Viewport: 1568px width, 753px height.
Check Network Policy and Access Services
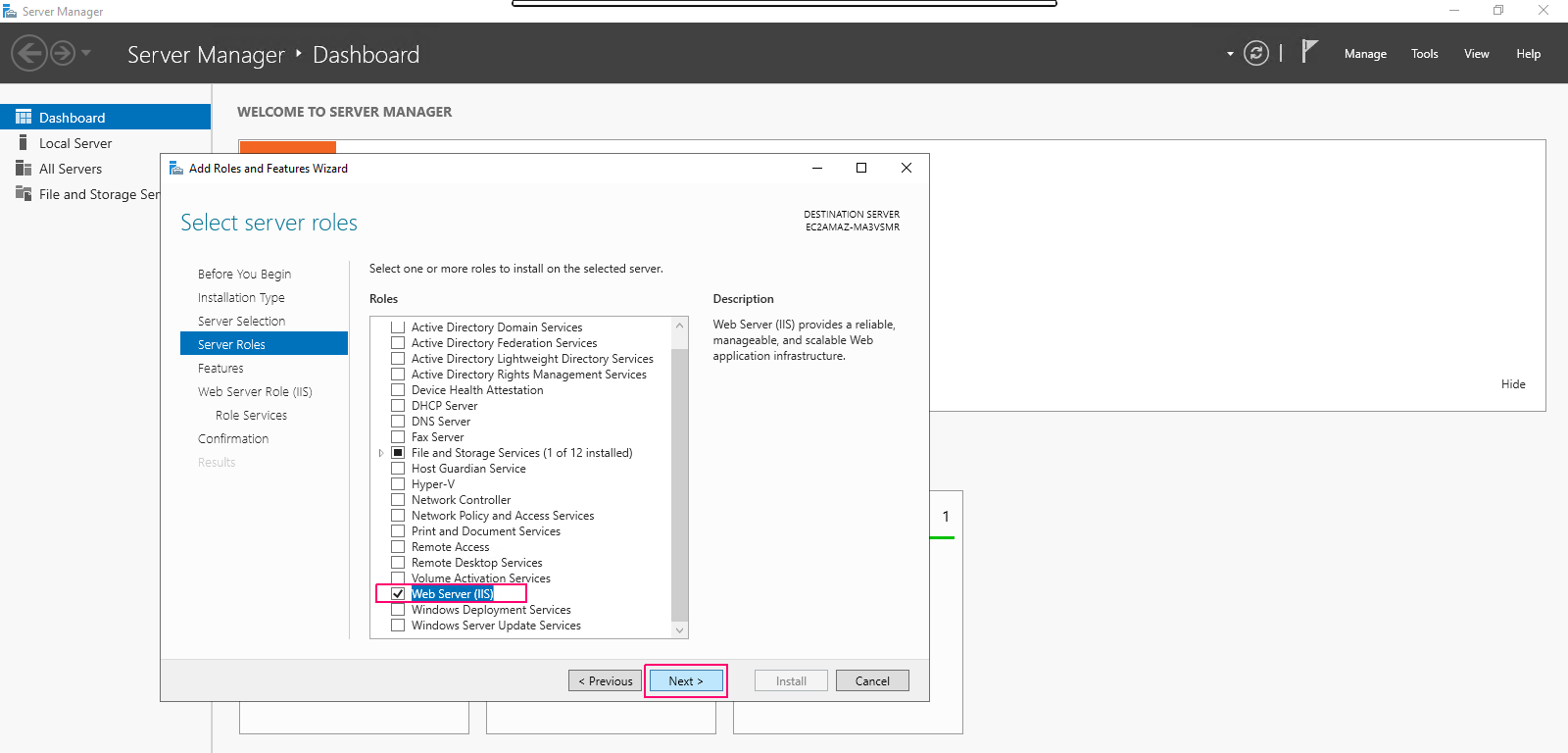click(398, 515)
